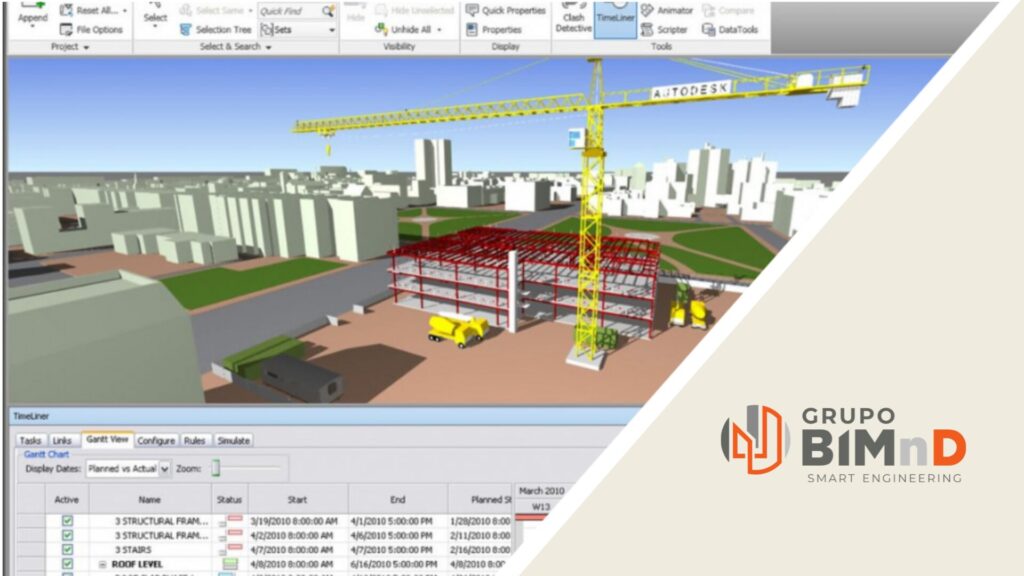Open the TimeLiner tool in the ribbon

point(615,20)
